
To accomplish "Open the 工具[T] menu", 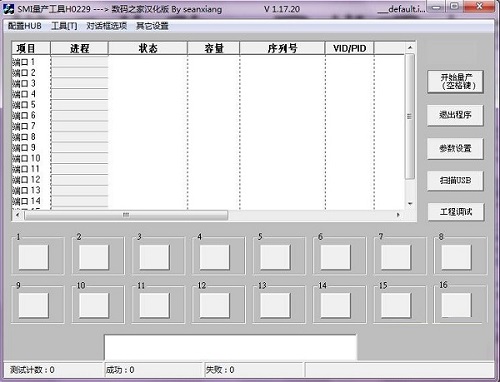I will pos(64,26).
